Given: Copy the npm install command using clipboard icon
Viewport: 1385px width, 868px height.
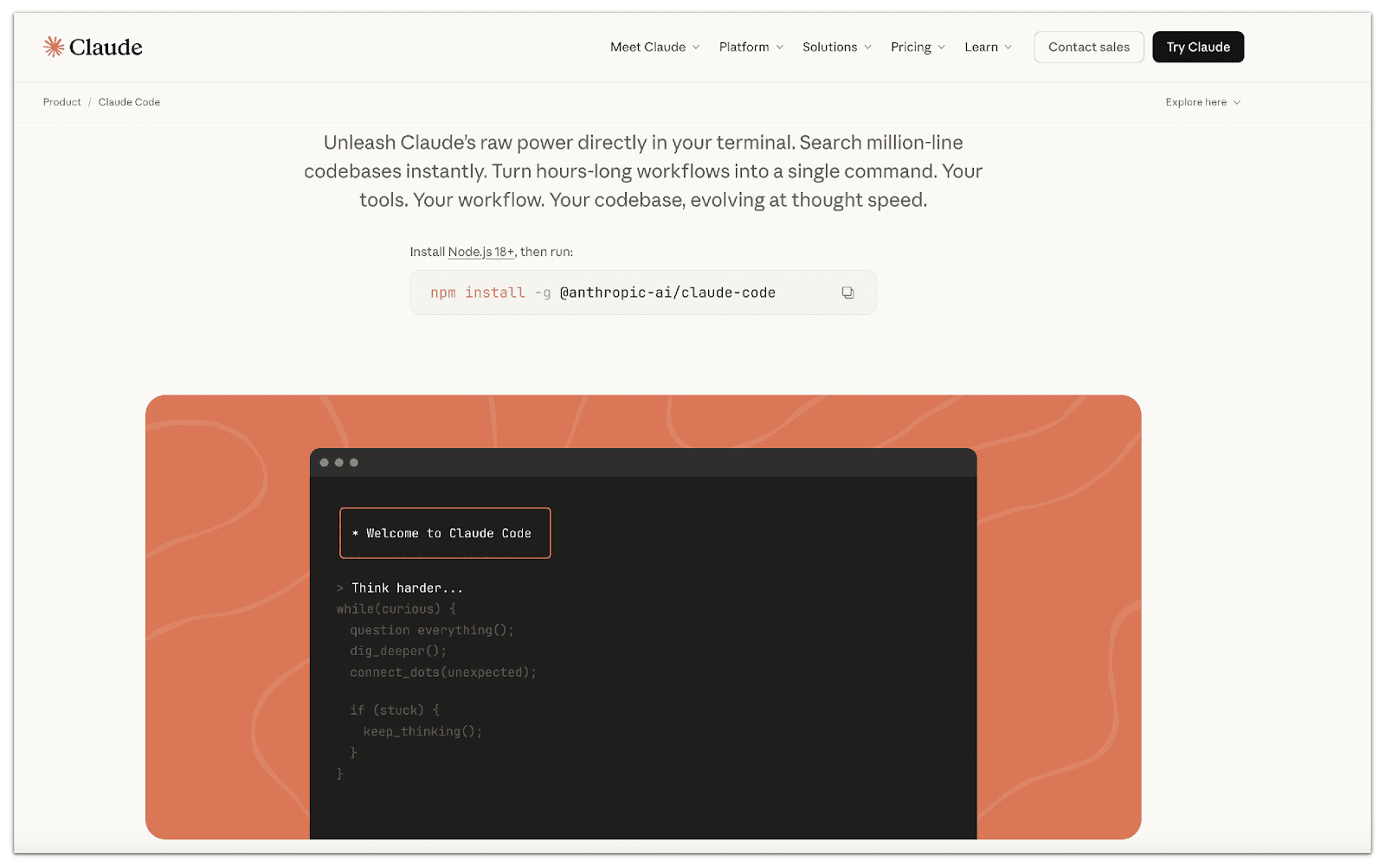Looking at the screenshot, I should pos(847,293).
